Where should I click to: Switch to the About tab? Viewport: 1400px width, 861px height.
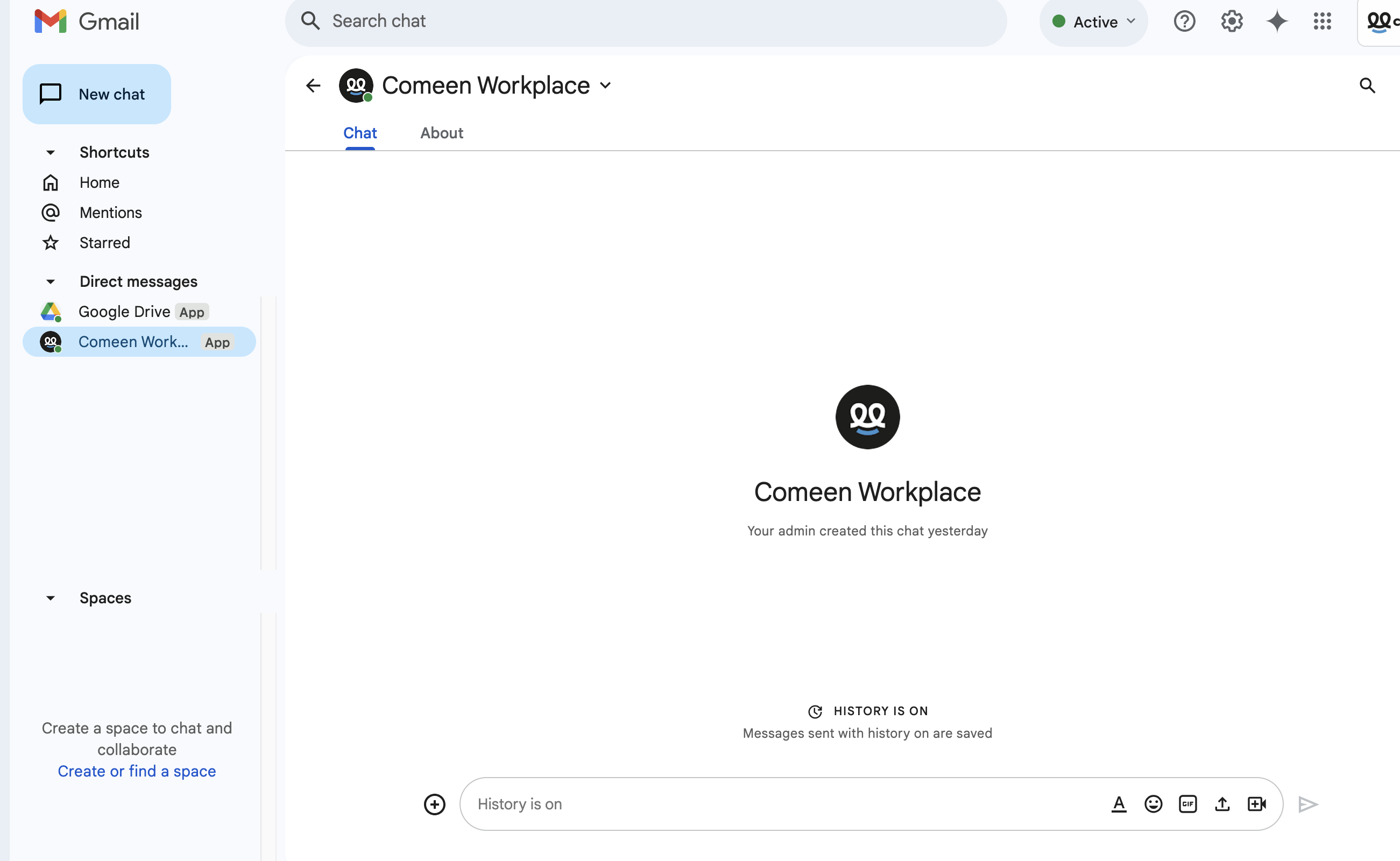[x=442, y=133]
